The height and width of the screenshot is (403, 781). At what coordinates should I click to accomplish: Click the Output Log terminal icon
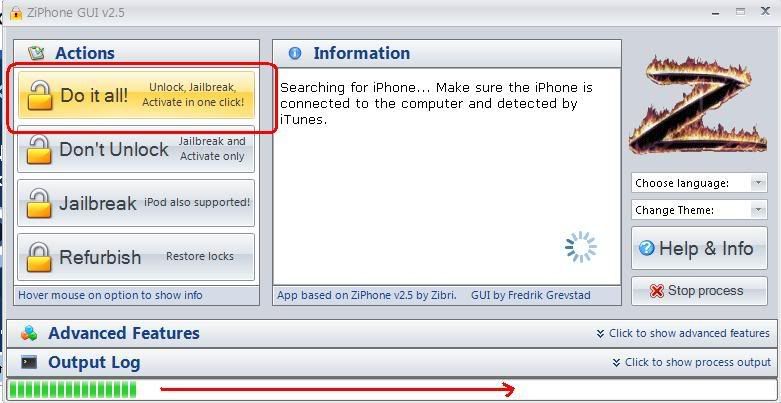pos(29,363)
